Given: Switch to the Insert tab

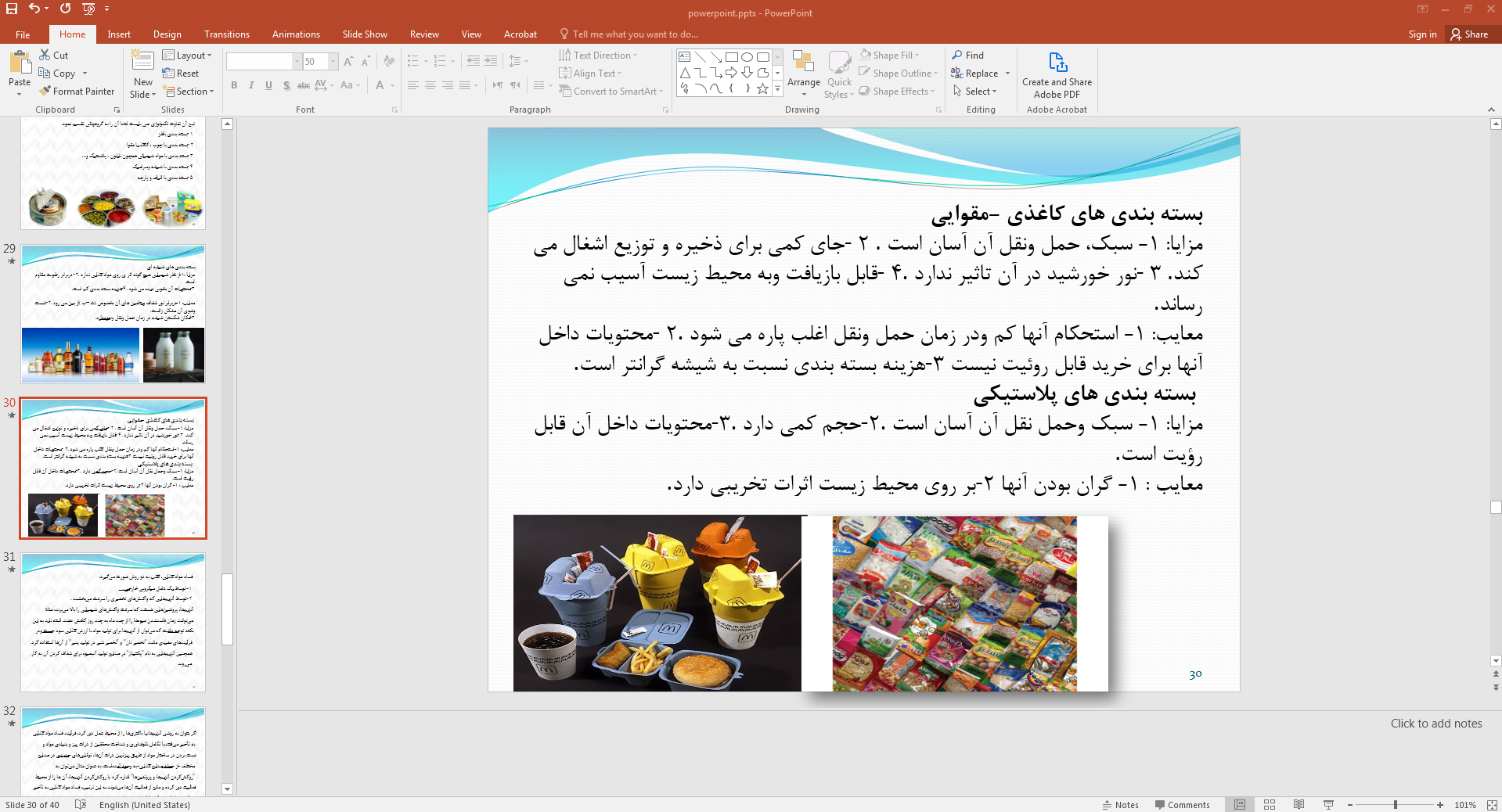Looking at the screenshot, I should click(119, 34).
